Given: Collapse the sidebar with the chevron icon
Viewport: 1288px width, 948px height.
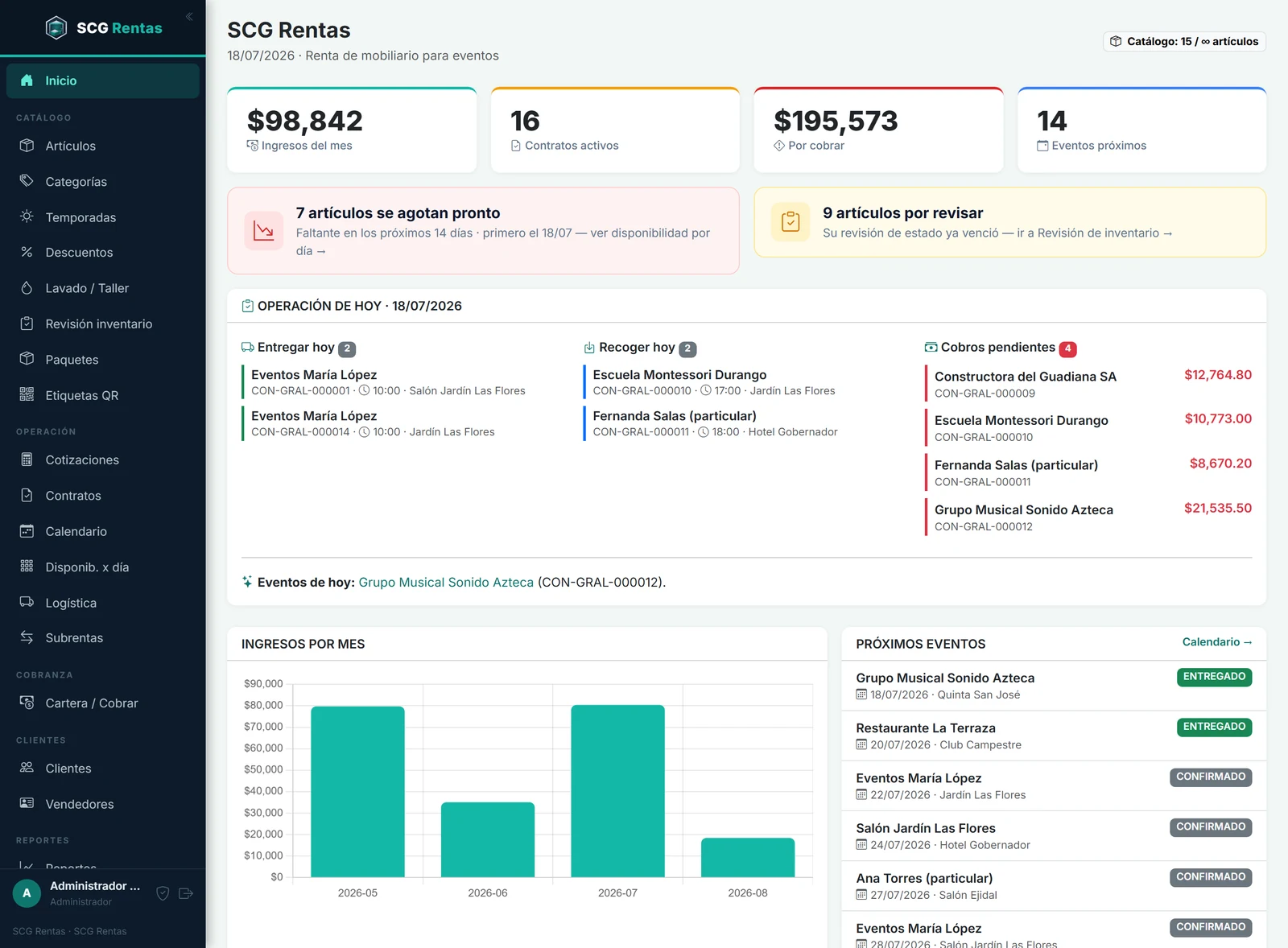Looking at the screenshot, I should [x=189, y=17].
